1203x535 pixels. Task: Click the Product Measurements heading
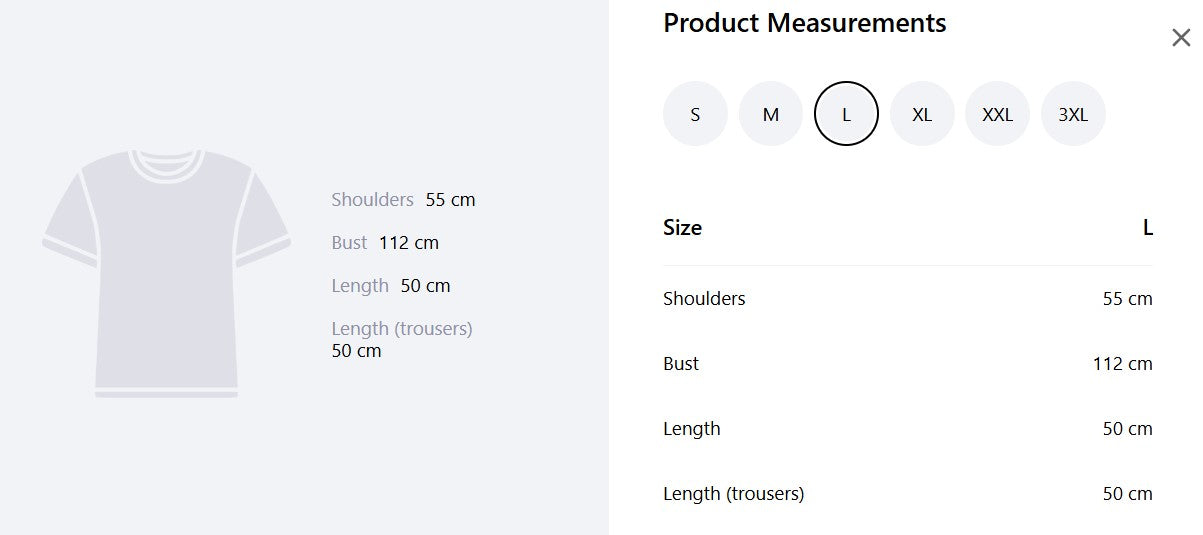804,23
